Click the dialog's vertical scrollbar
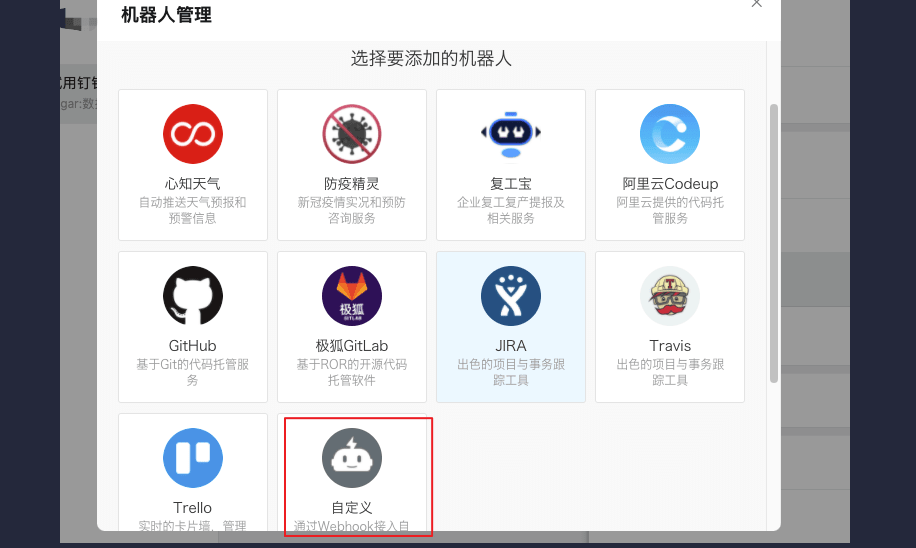 pos(773,244)
